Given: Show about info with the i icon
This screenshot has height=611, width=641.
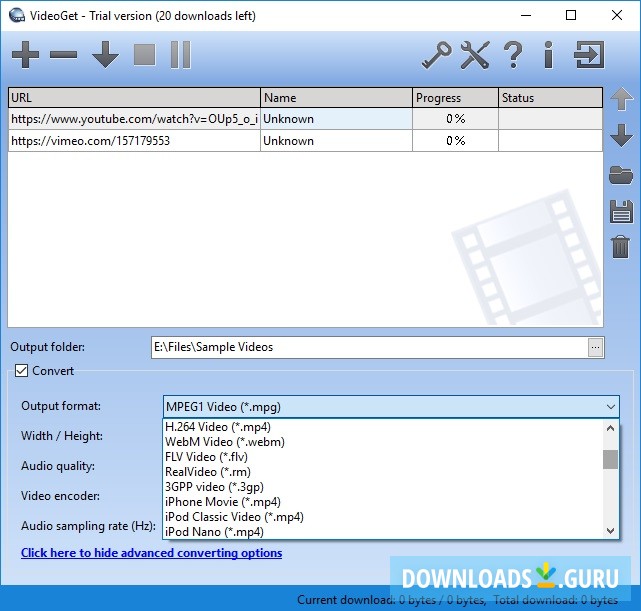Looking at the screenshot, I should coord(549,55).
